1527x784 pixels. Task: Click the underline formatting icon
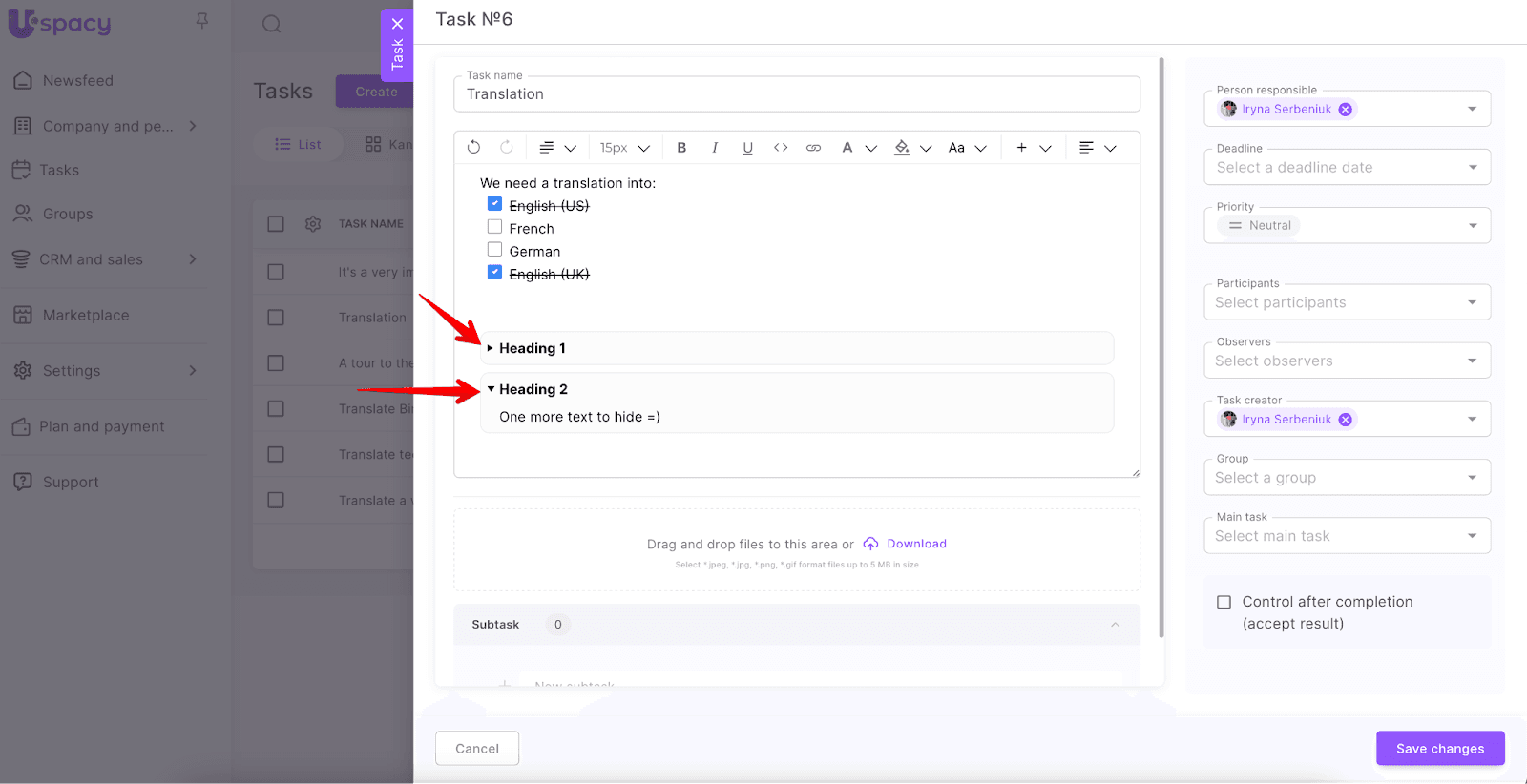click(x=747, y=148)
